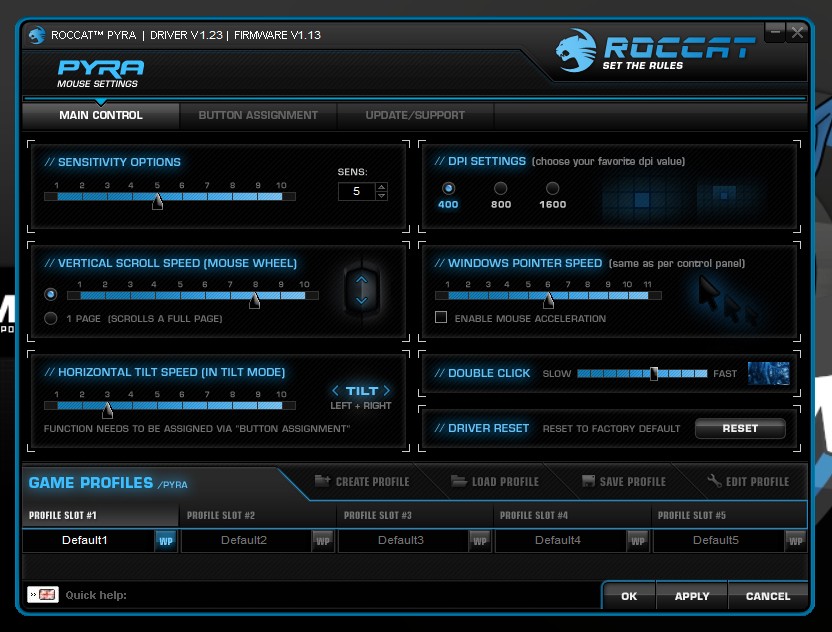Click the Load Profile folder icon
Image resolution: width=832 pixels, height=632 pixels.
459,481
